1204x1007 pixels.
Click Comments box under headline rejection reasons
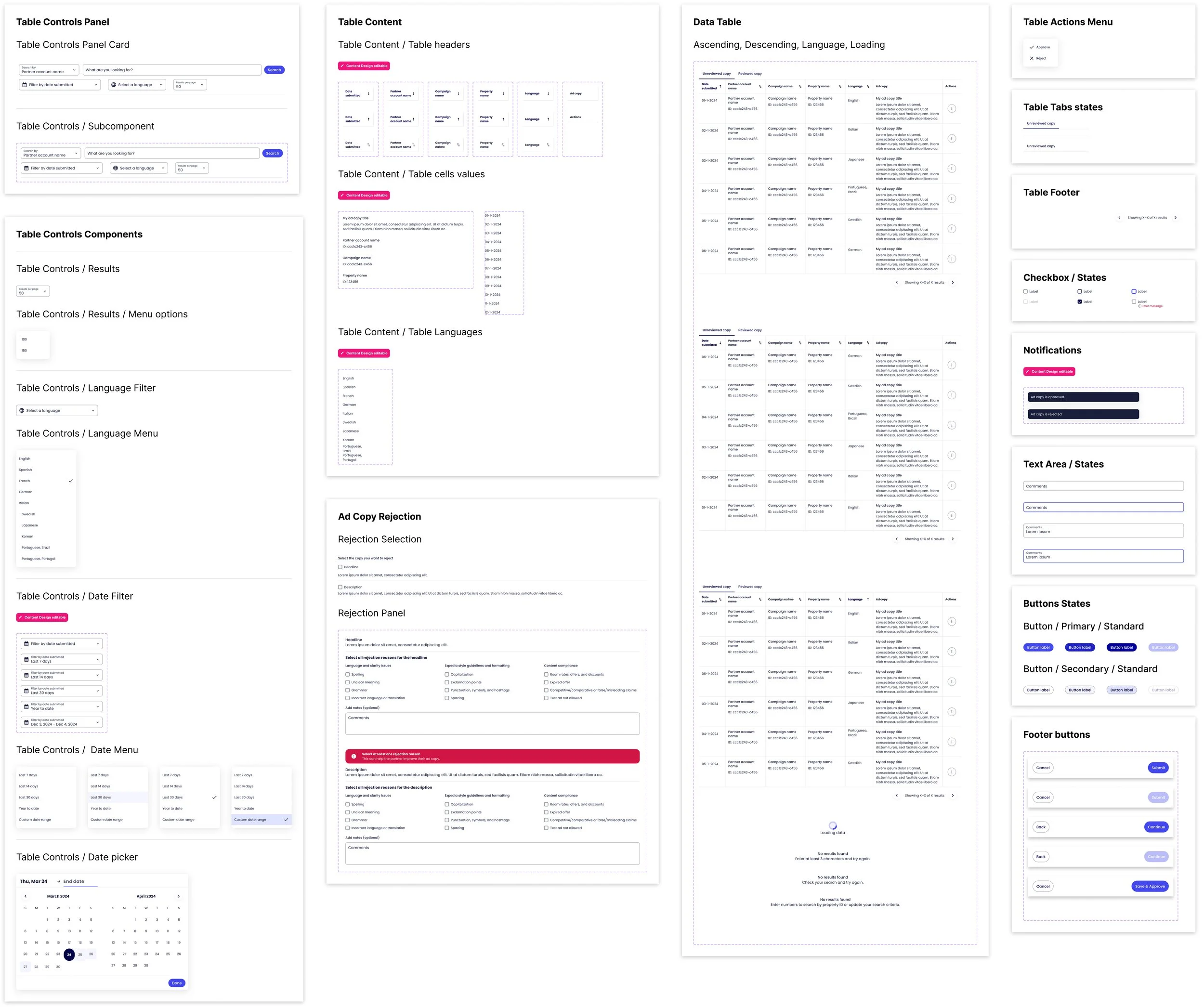click(x=493, y=724)
